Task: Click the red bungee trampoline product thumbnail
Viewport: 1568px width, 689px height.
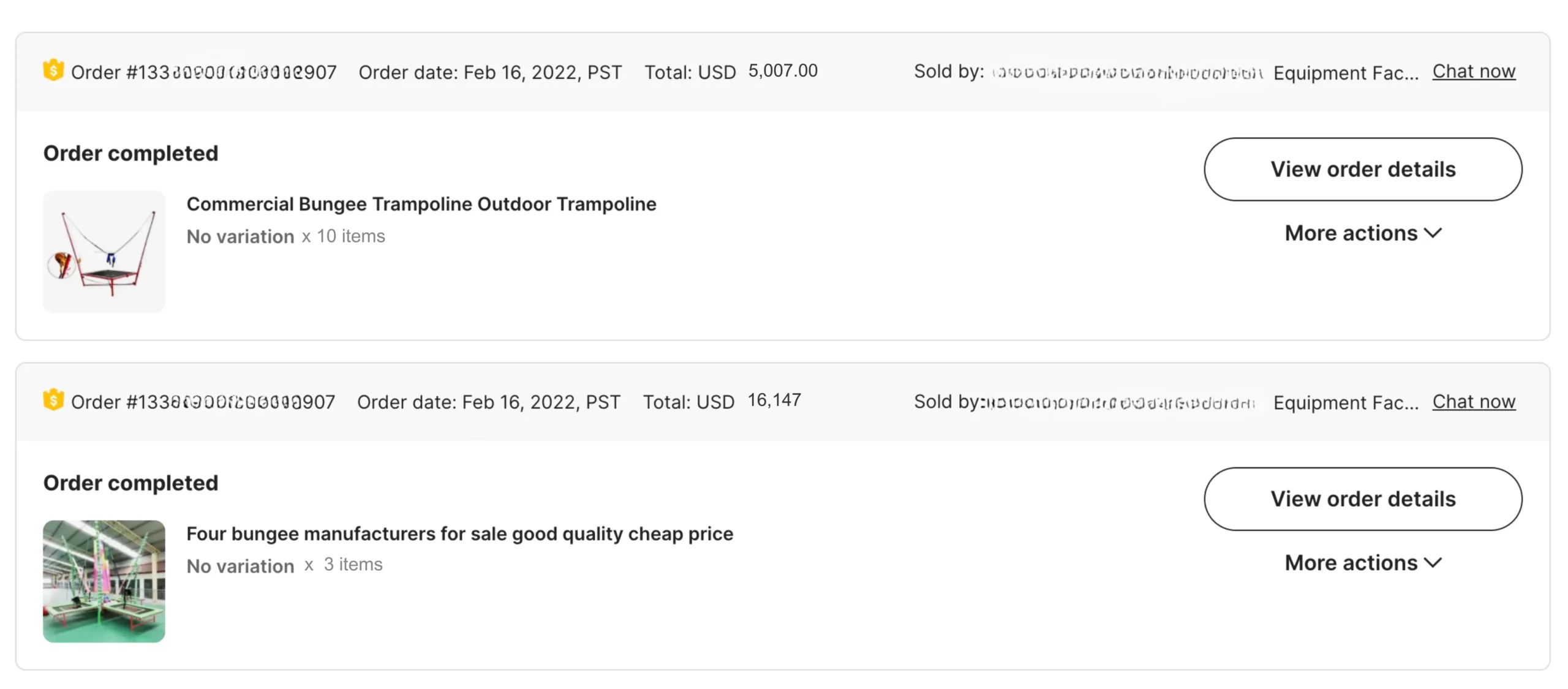Action: [104, 251]
